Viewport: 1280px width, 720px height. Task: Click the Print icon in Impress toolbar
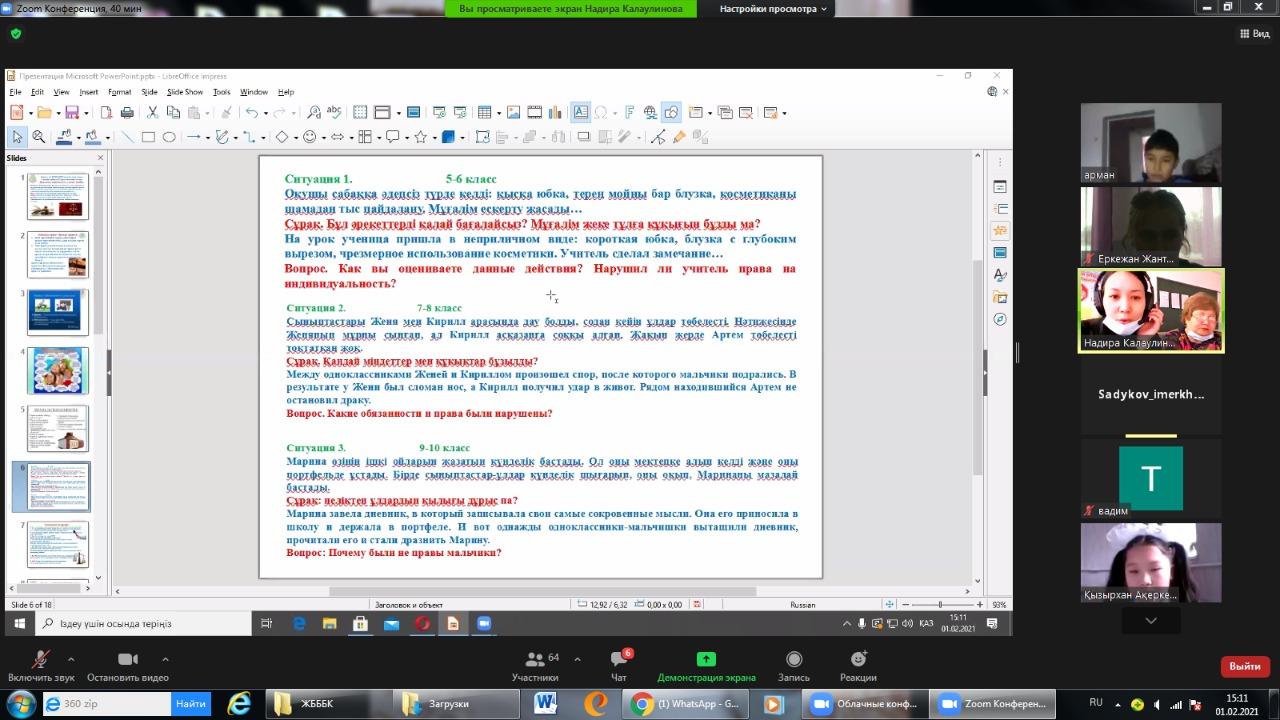click(x=127, y=113)
